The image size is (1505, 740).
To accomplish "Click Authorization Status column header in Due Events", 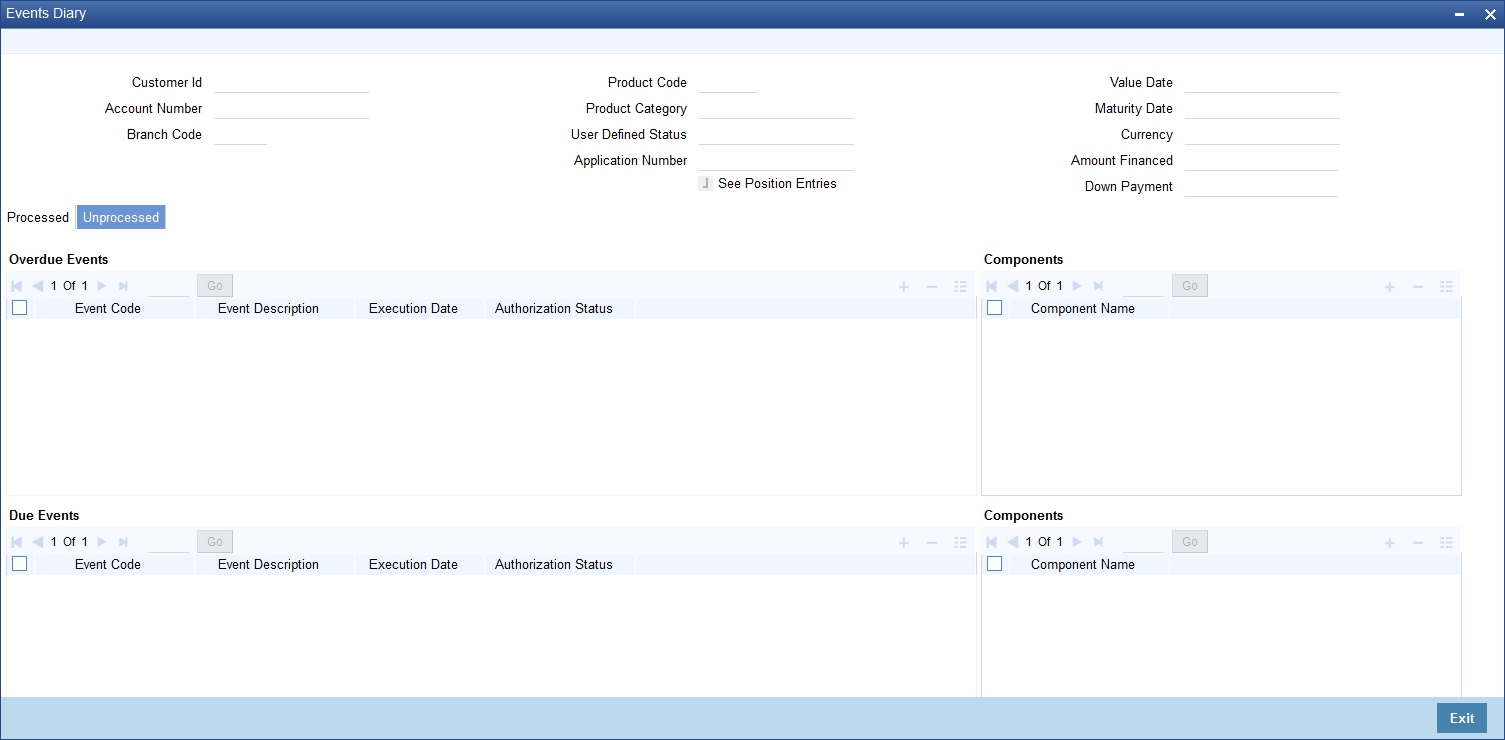I will click(554, 565).
